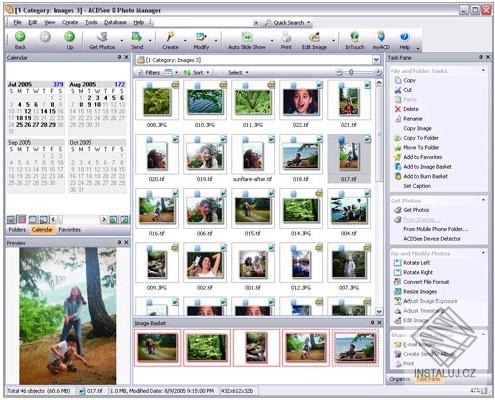Click Set Caption task
Viewport: 495px width, 400px height.
coord(417,186)
